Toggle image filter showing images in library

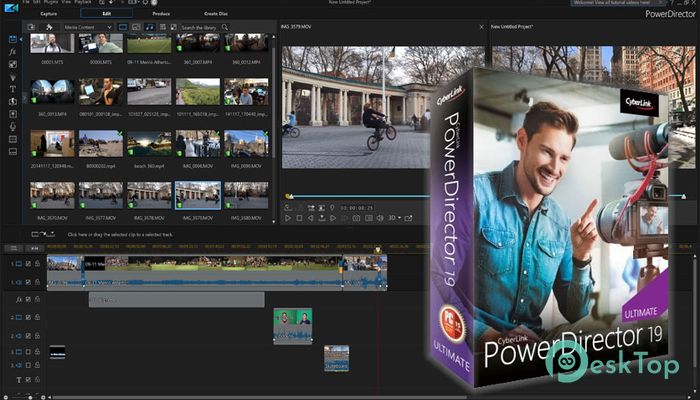pos(136,27)
